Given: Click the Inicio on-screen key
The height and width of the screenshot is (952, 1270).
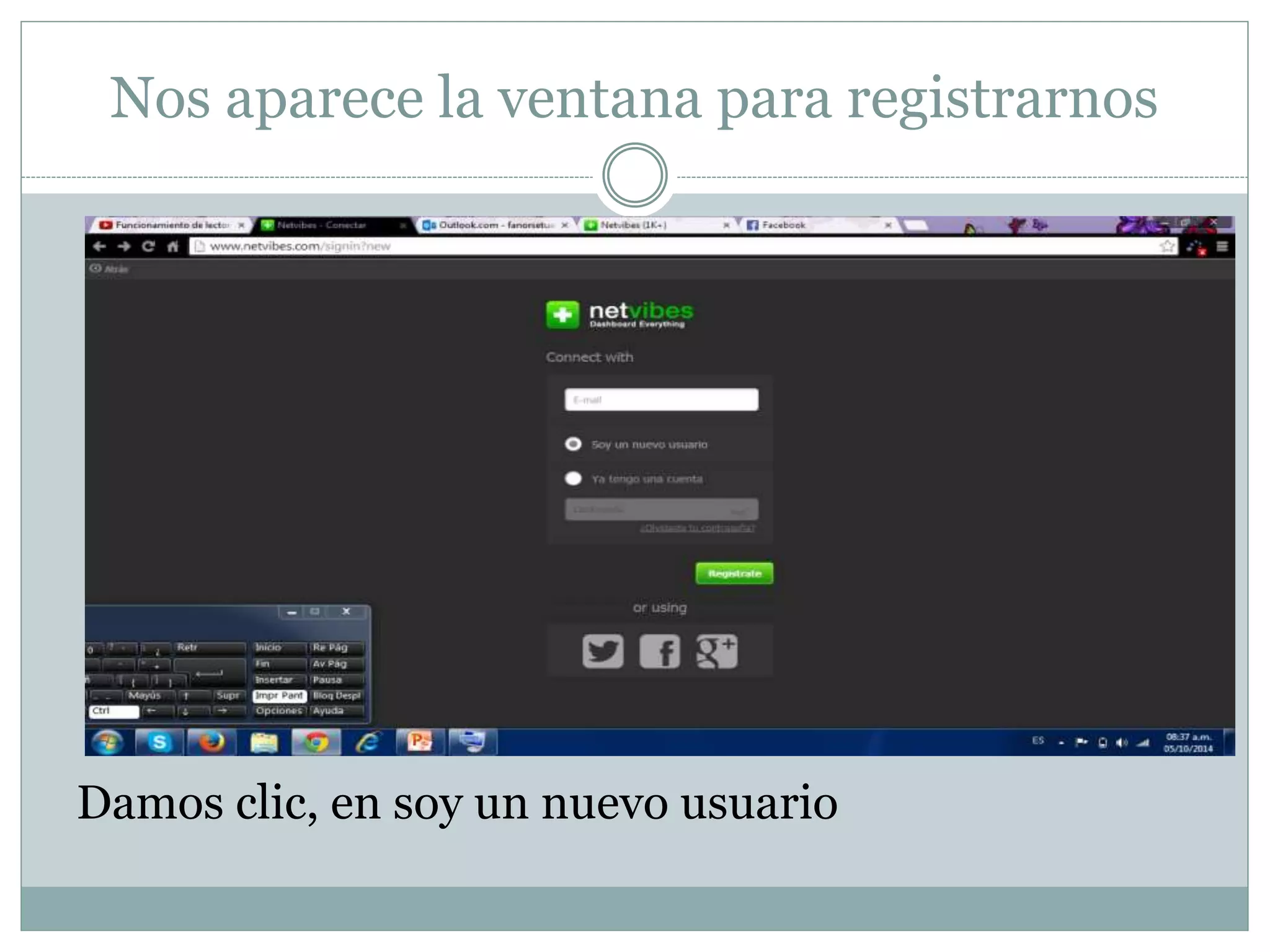Looking at the screenshot, I should pyautogui.click(x=280, y=647).
